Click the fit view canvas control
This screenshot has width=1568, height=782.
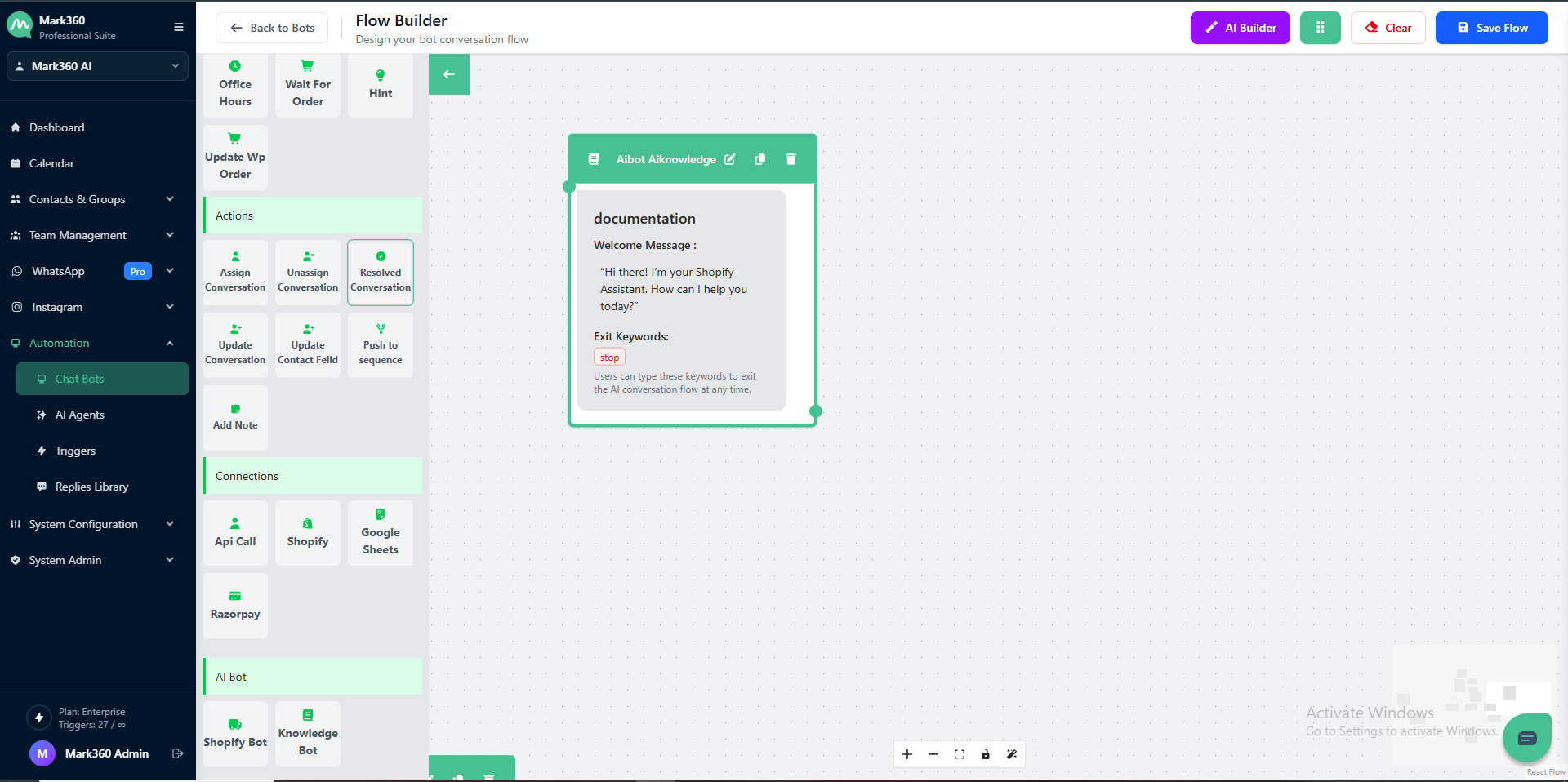tap(960, 754)
